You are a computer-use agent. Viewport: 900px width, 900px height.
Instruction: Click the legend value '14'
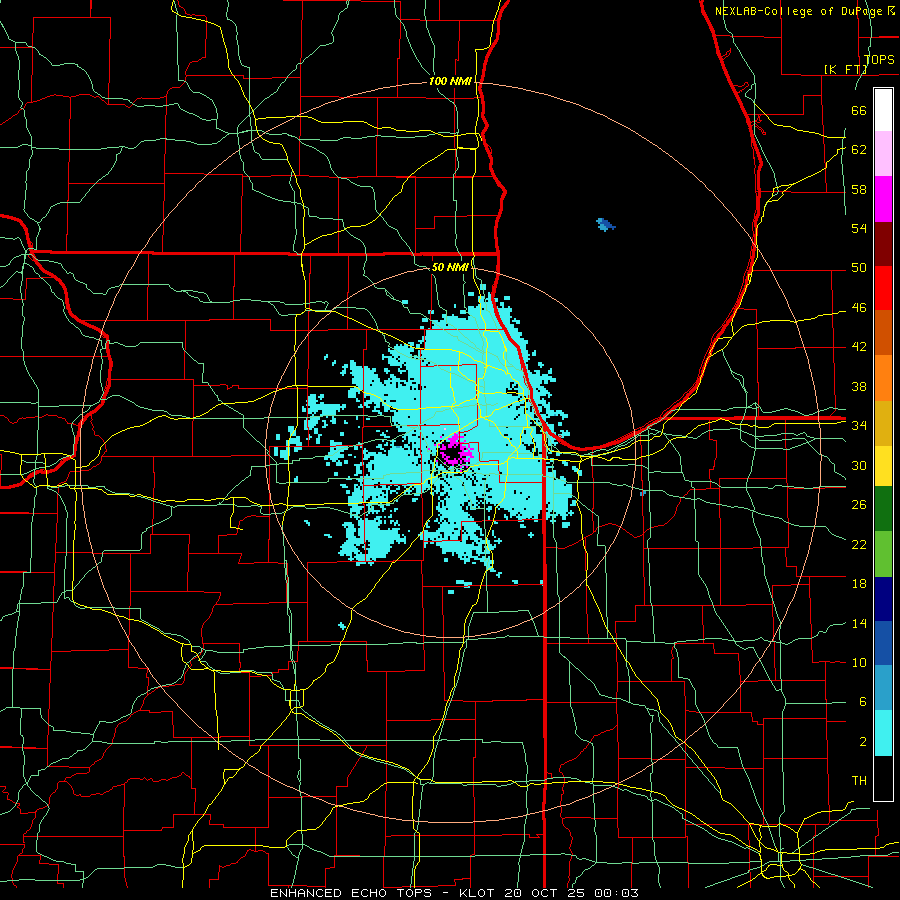tap(859, 623)
